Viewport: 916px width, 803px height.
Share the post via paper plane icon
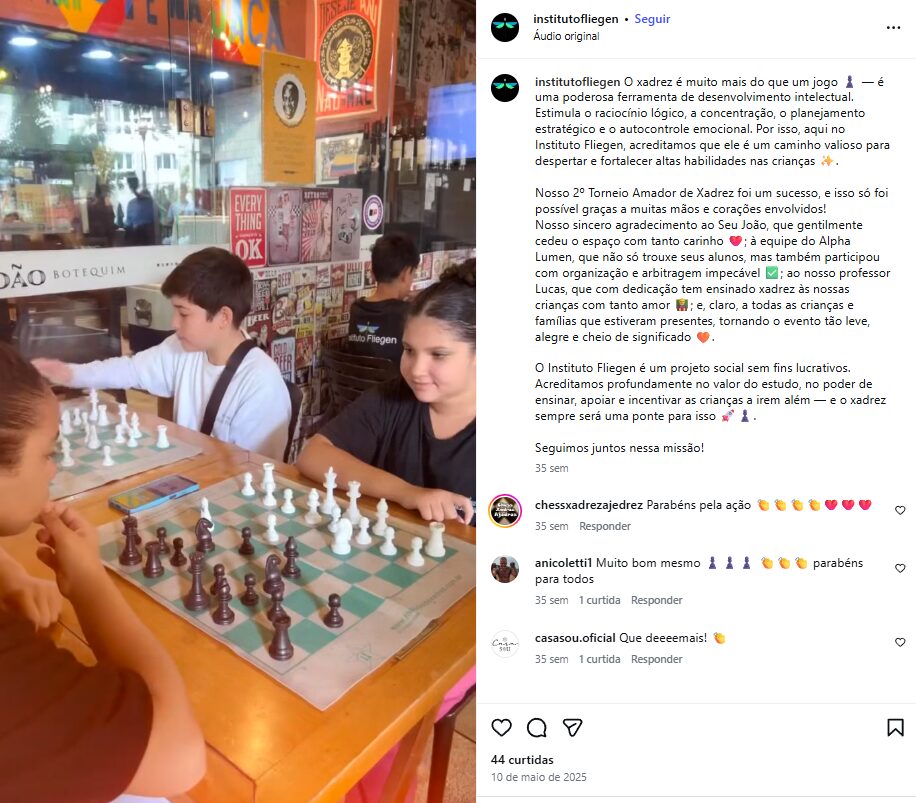[572, 728]
